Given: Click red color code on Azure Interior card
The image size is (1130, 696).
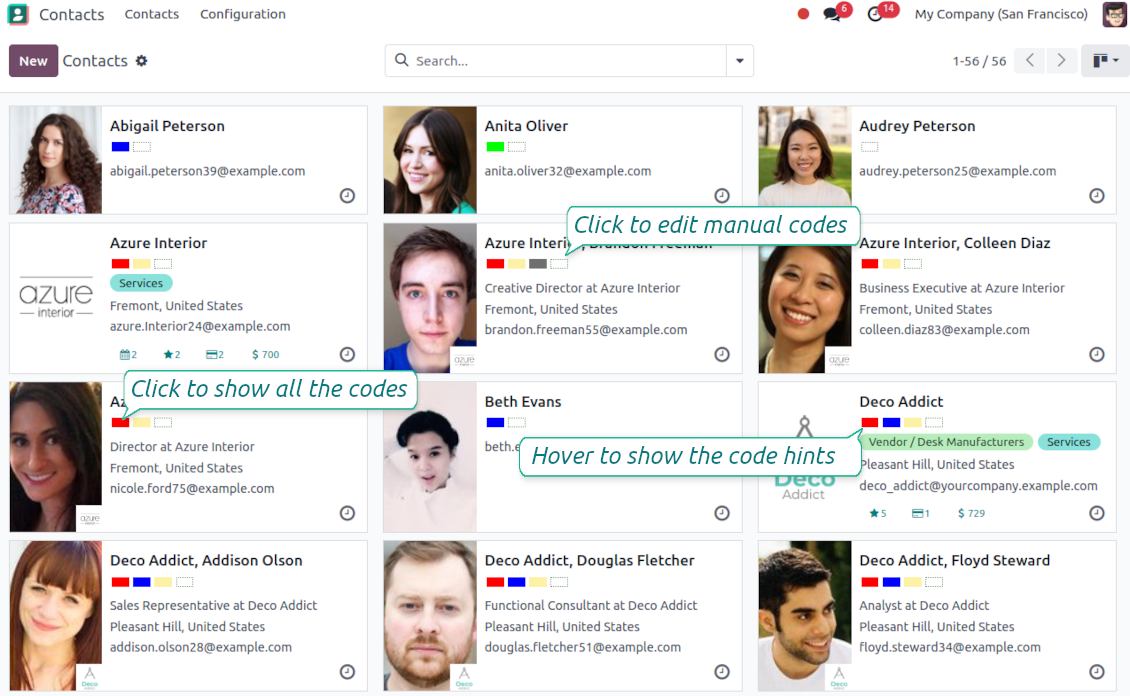Looking at the screenshot, I should coord(120,264).
